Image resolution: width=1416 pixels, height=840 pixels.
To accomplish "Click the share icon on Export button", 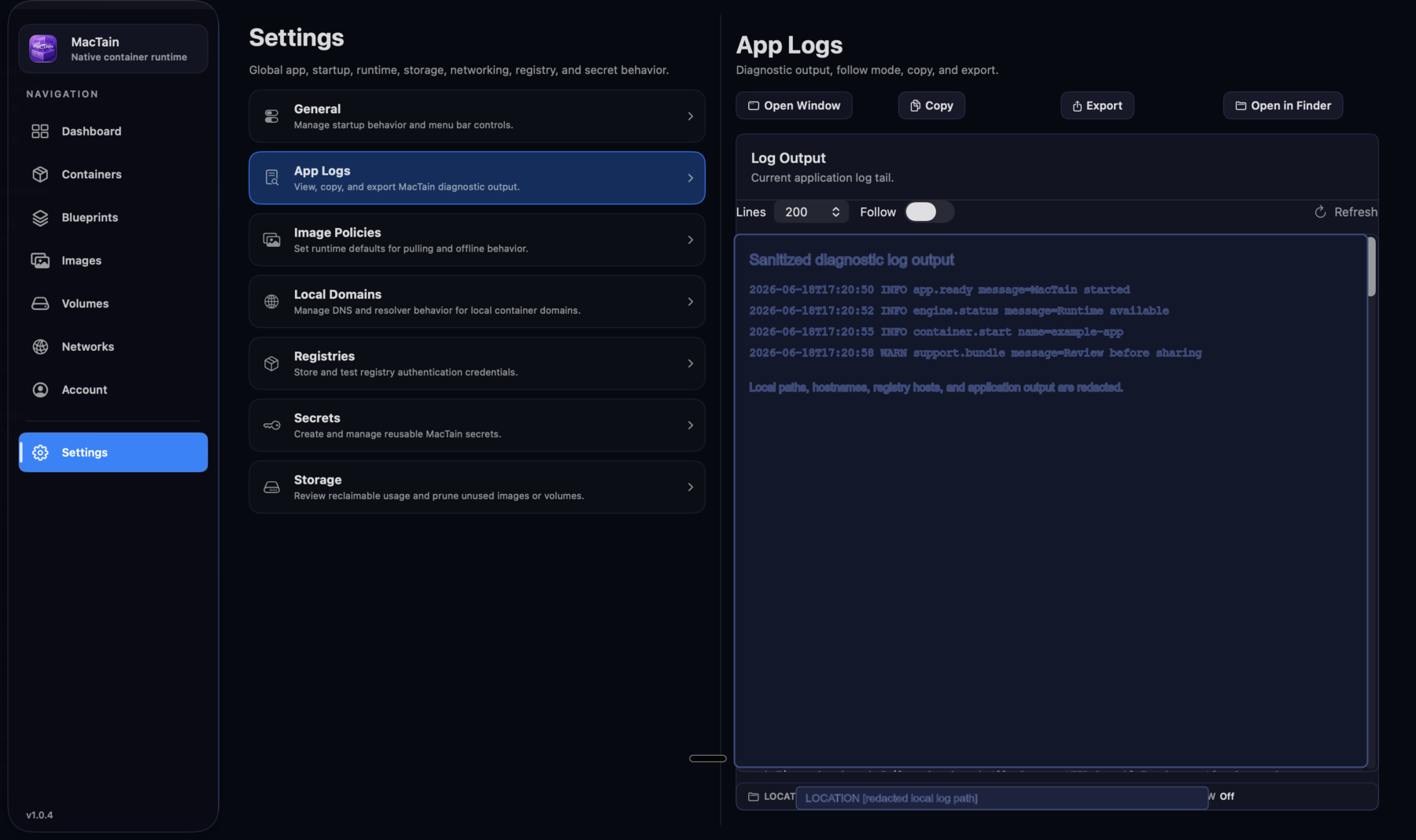I will point(1077,105).
